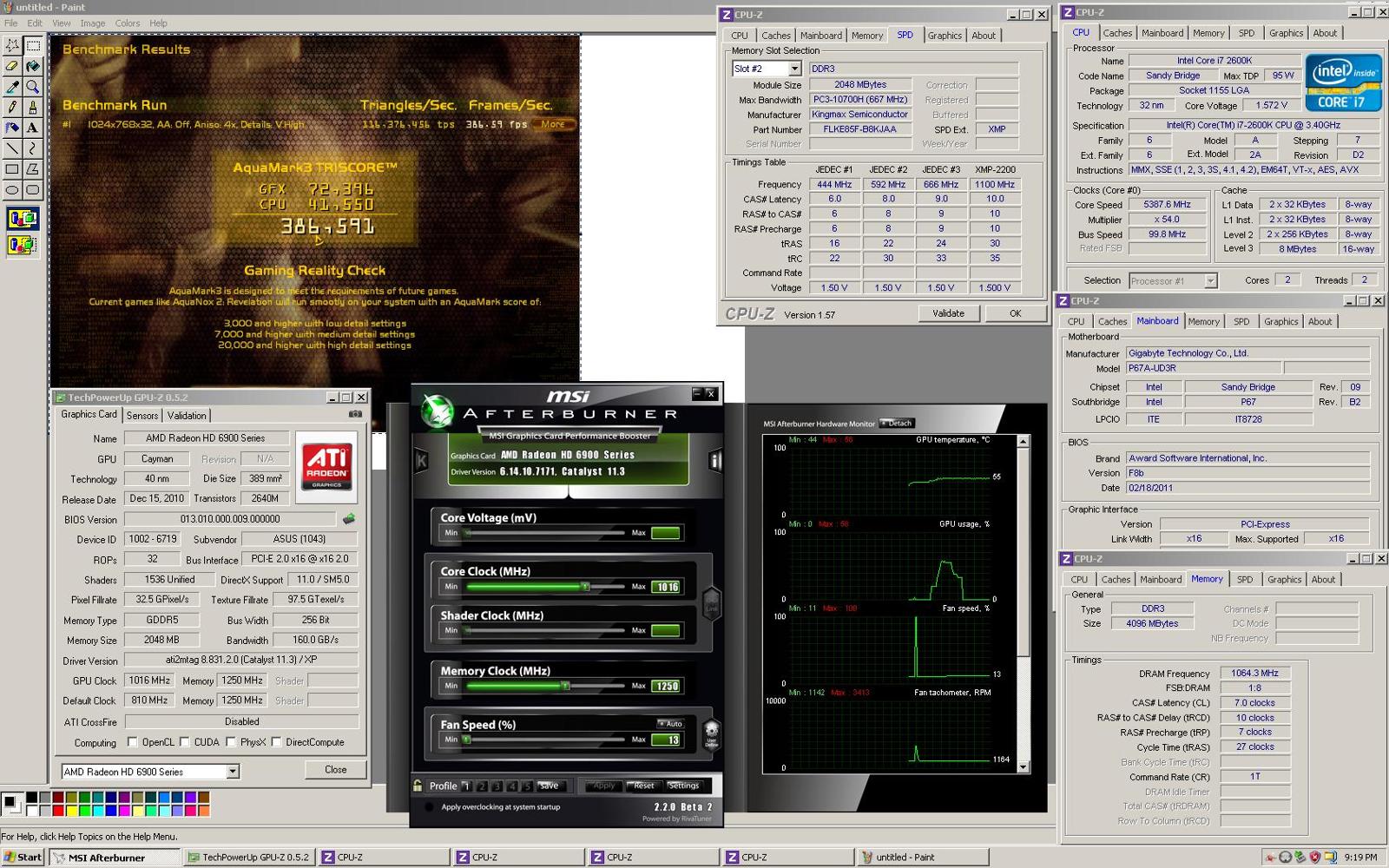Select the rectangular Select tool in Paint

(x=33, y=45)
